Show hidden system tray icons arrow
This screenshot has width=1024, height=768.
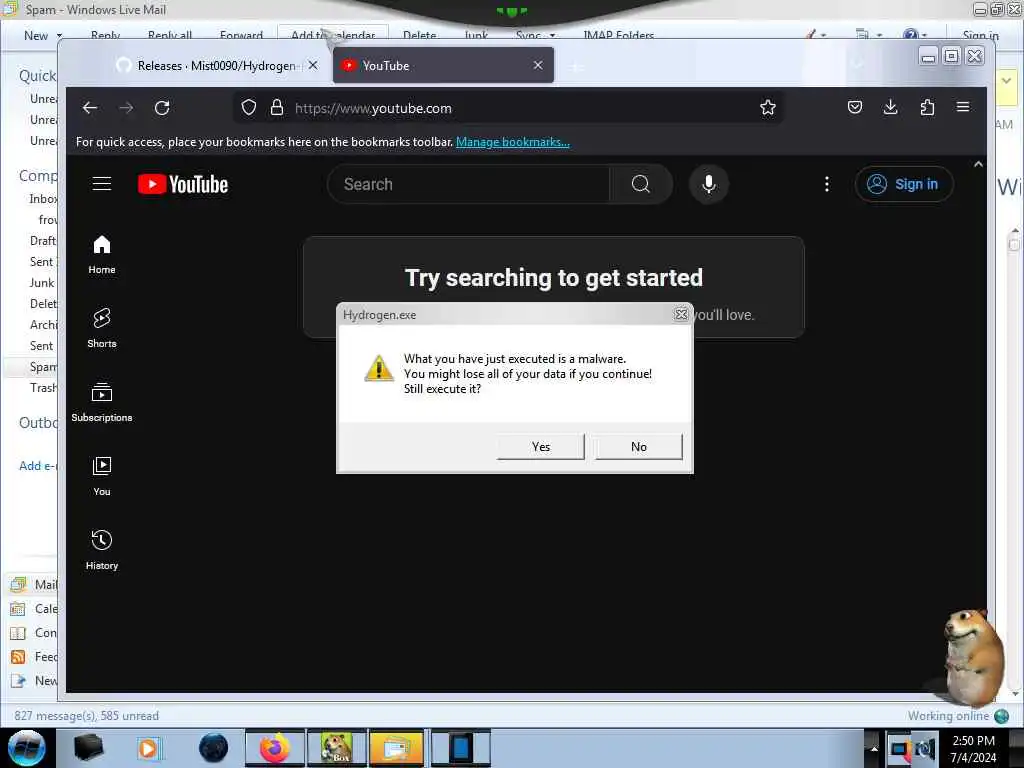click(874, 749)
